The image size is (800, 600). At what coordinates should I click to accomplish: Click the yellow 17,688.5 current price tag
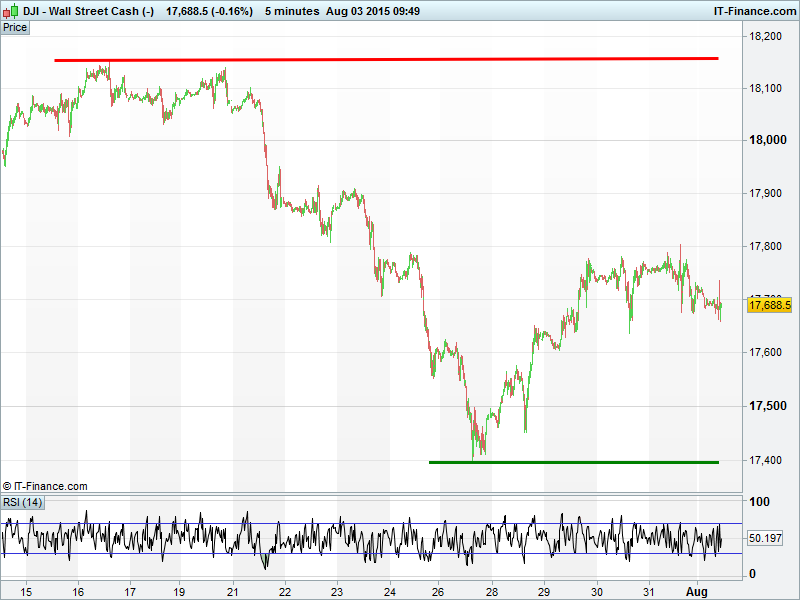point(769,305)
